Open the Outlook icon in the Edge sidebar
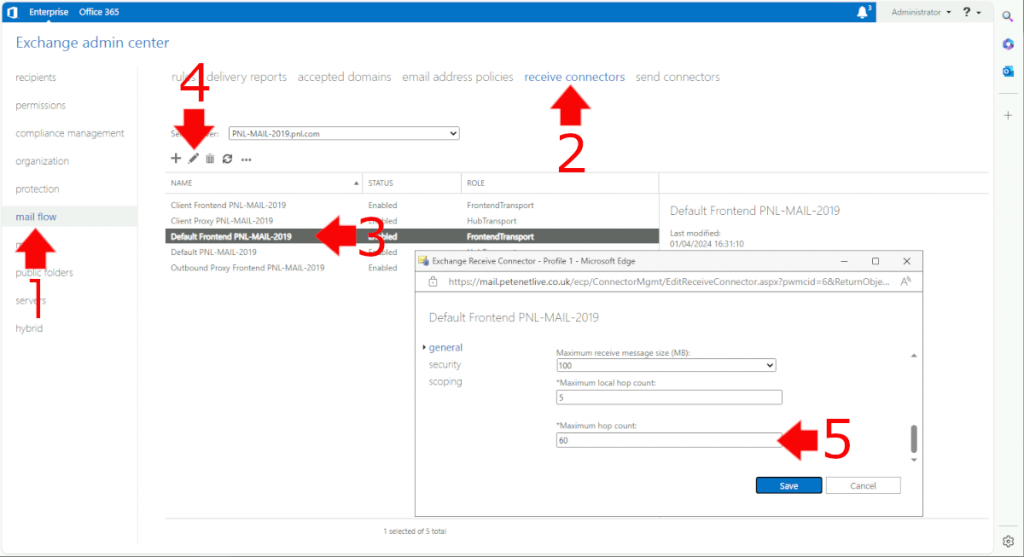 point(1008,71)
